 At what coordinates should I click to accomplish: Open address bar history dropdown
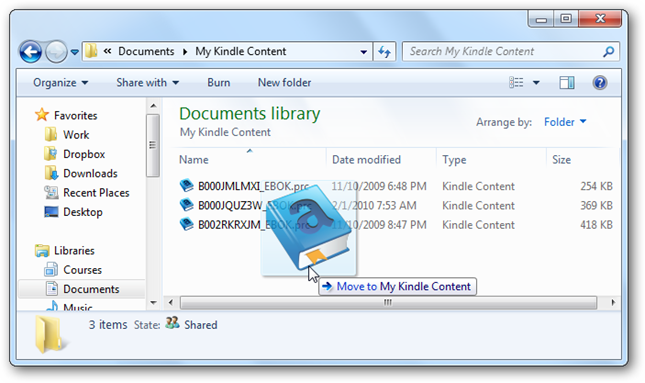364,52
